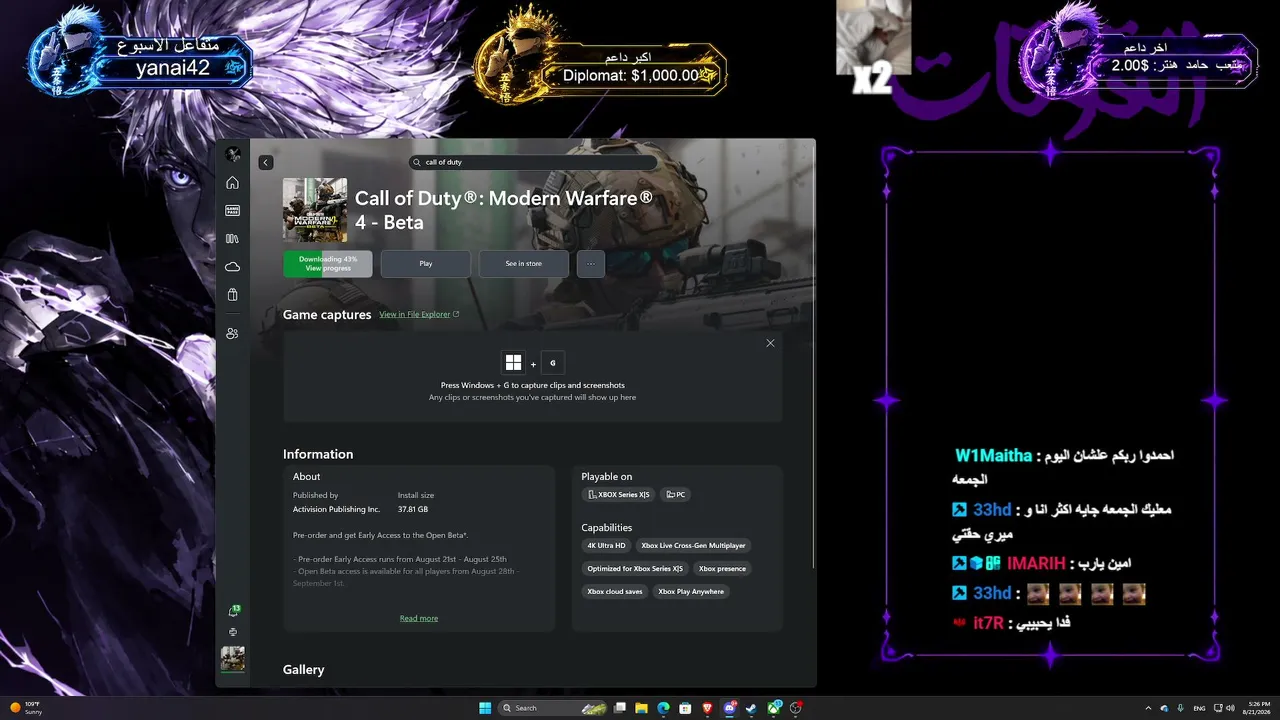Launch Brave browser from the taskbar
The width and height of the screenshot is (1280, 720).
pos(708,708)
